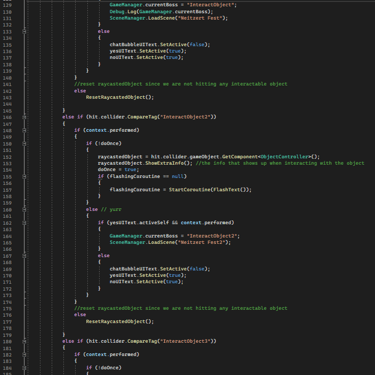The height and width of the screenshot is (375, 375).
Task: Click ShowExtraInfo() method on line 153
Action: point(169,163)
